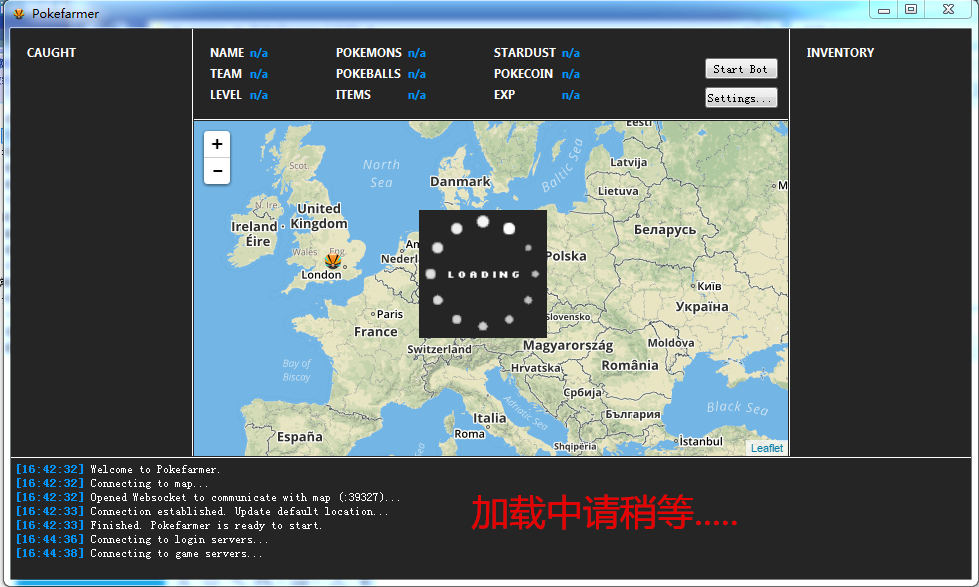The width and height of the screenshot is (979, 587).
Task: Click the loading spinner overlay
Action: (x=483, y=274)
